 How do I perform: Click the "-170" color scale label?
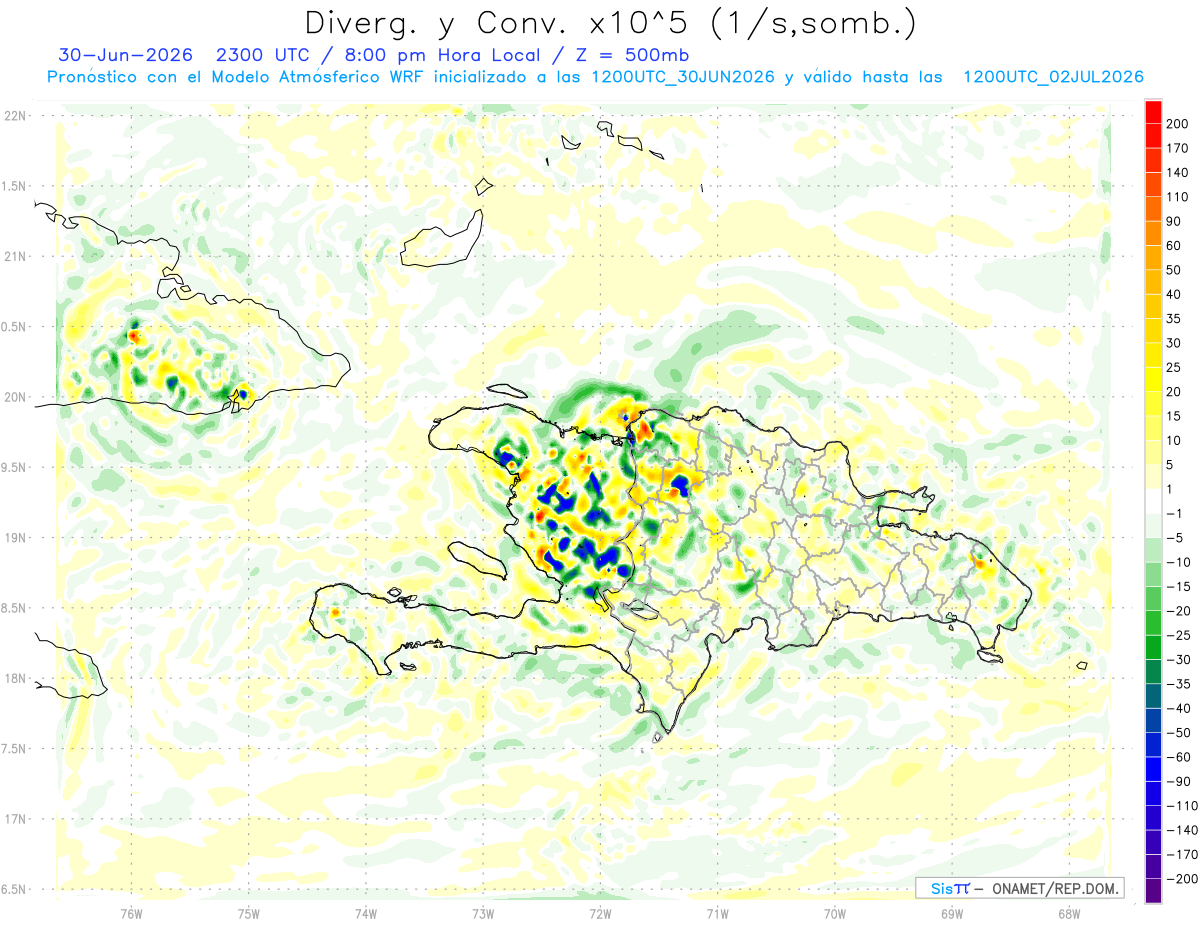pyautogui.click(x=1182, y=854)
